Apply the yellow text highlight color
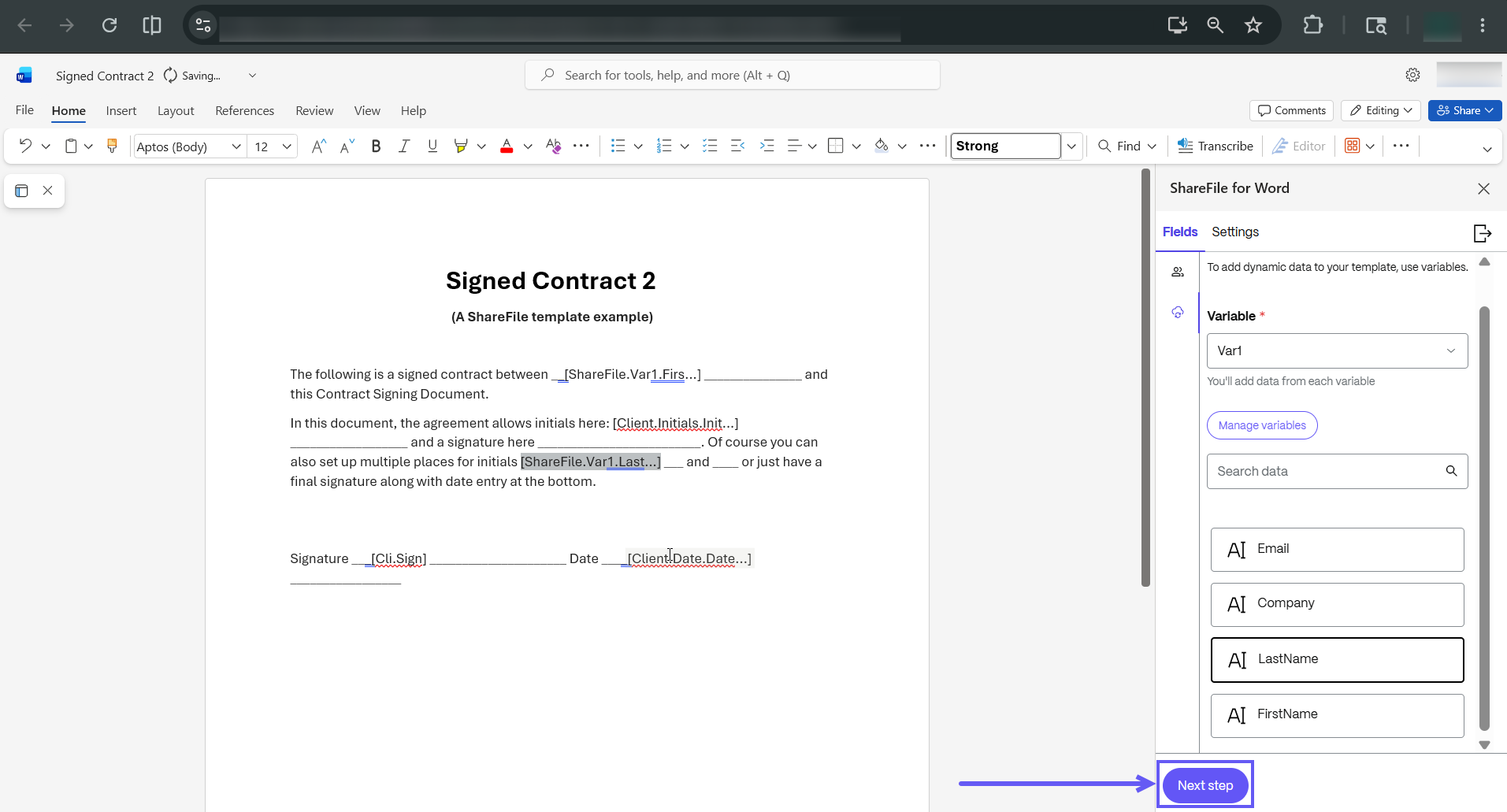The width and height of the screenshot is (1507, 812). pos(461,146)
